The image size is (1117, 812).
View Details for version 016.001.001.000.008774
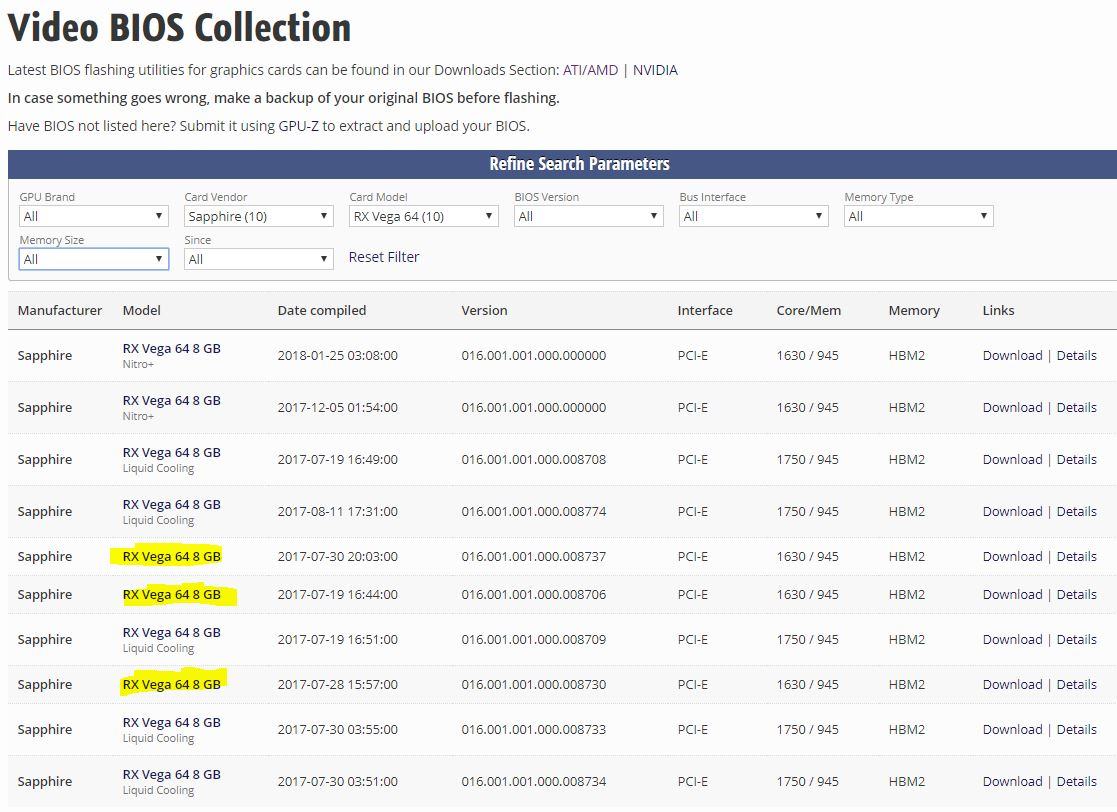coord(1076,511)
